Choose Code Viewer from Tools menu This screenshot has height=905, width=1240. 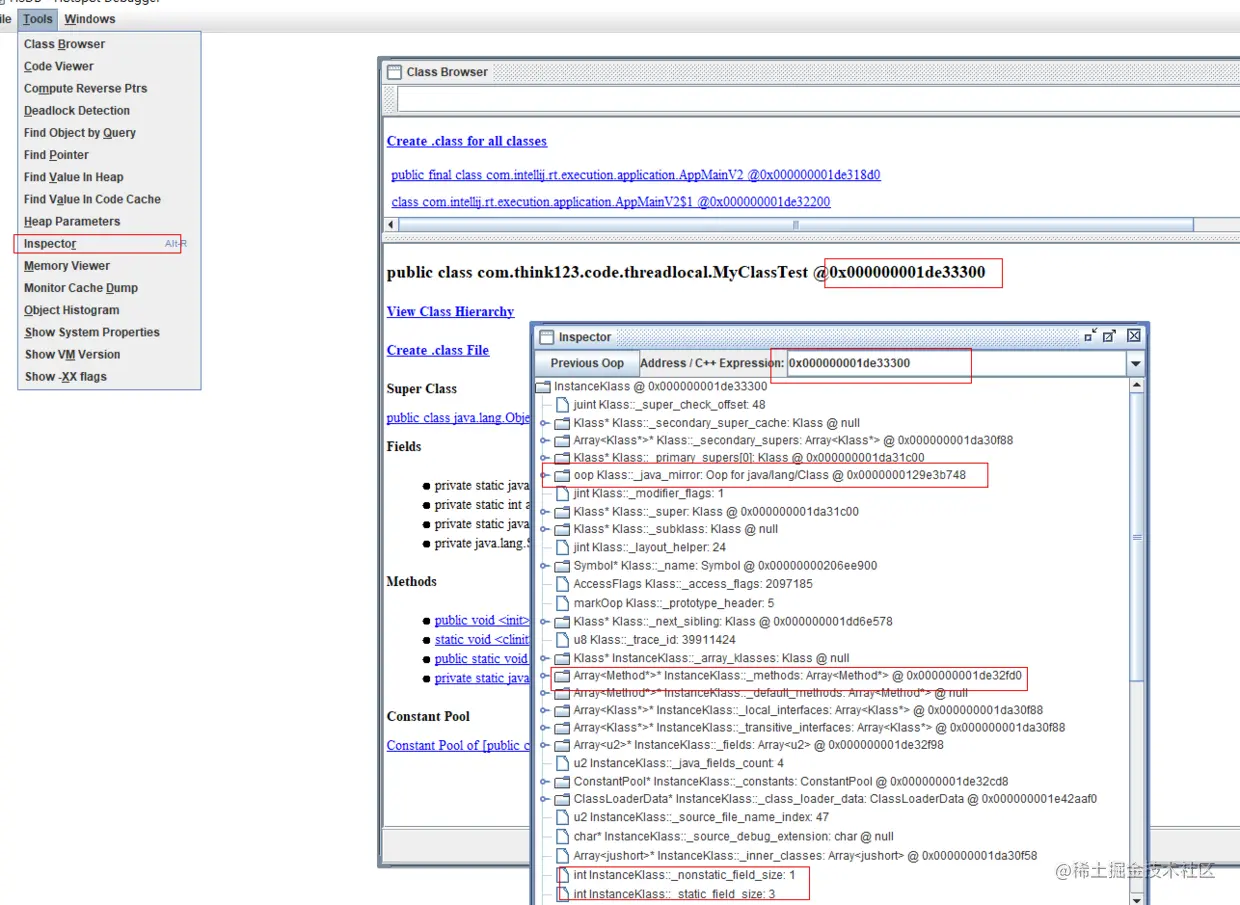109,66
